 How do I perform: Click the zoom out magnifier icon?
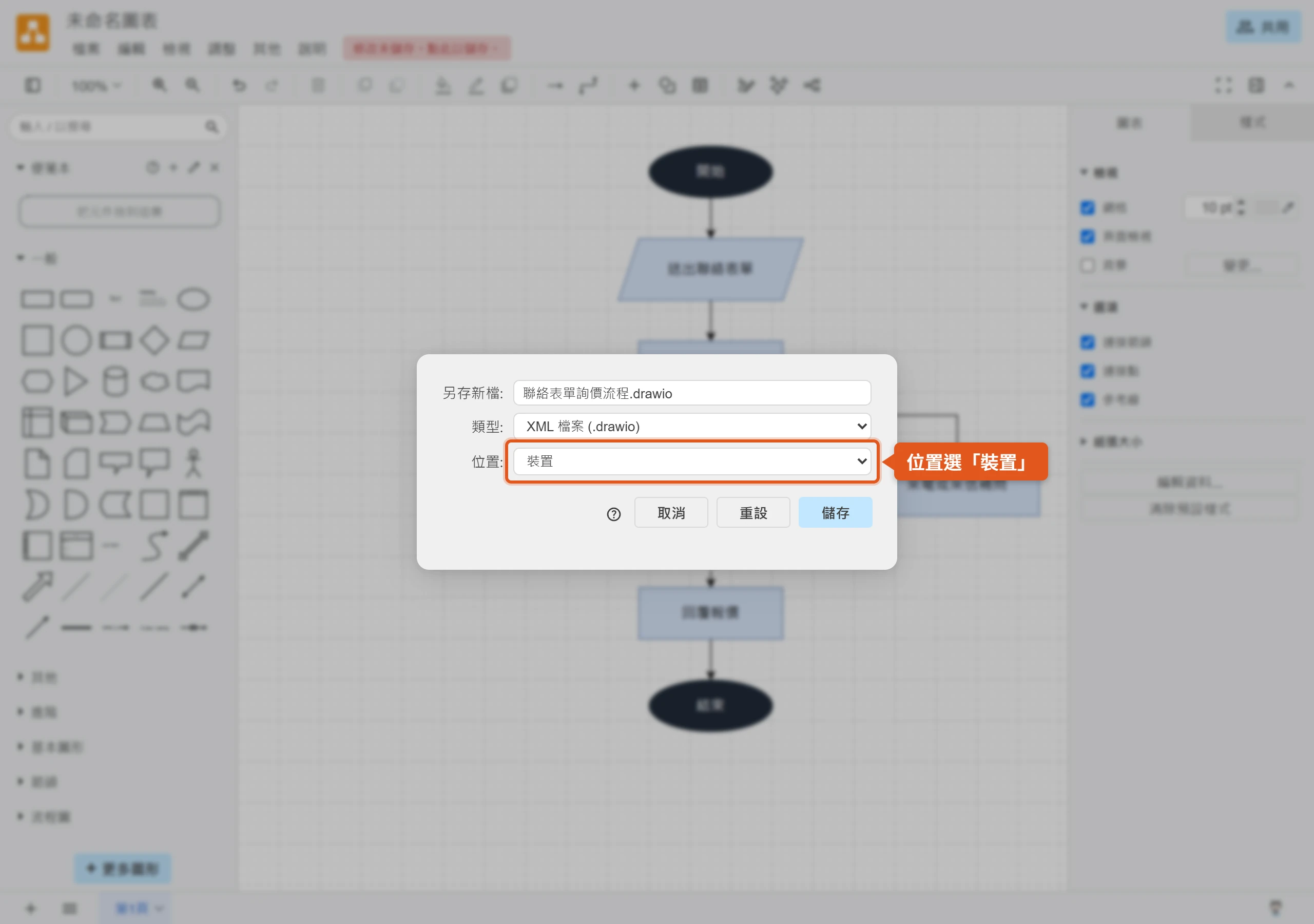coord(193,85)
